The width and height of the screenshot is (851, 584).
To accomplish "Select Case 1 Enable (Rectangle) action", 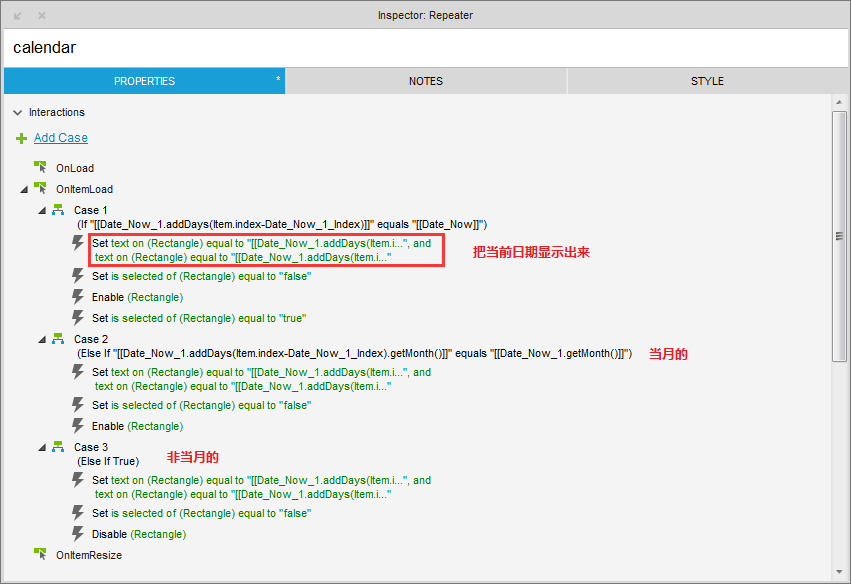I will (x=137, y=297).
